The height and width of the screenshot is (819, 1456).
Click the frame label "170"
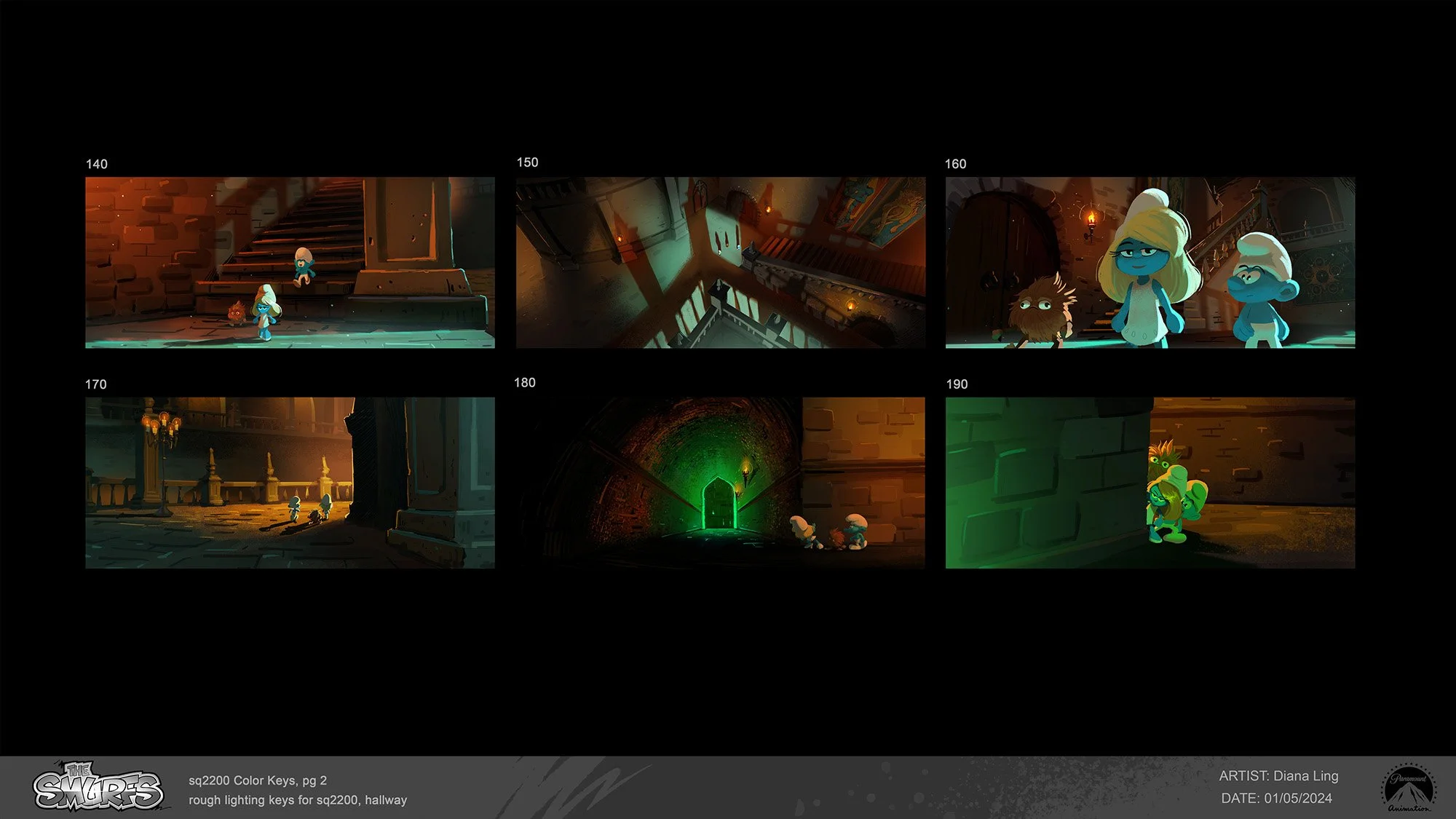(96, 384)
